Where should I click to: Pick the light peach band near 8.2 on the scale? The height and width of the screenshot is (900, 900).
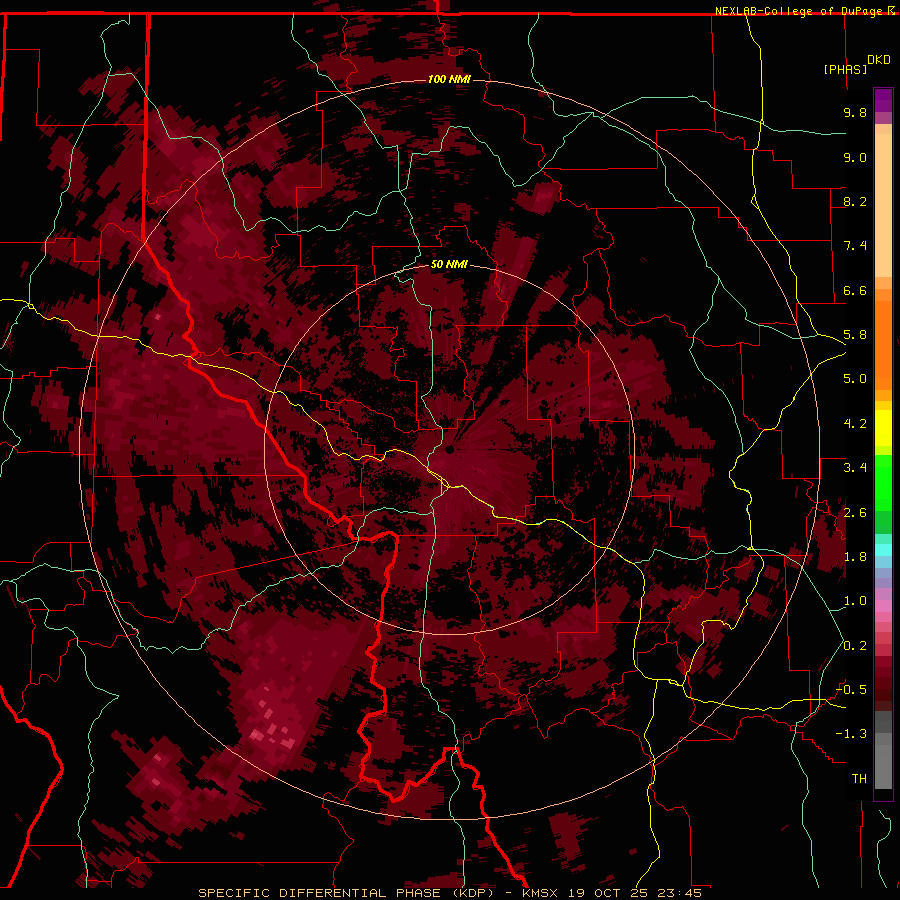click(883, 205)
